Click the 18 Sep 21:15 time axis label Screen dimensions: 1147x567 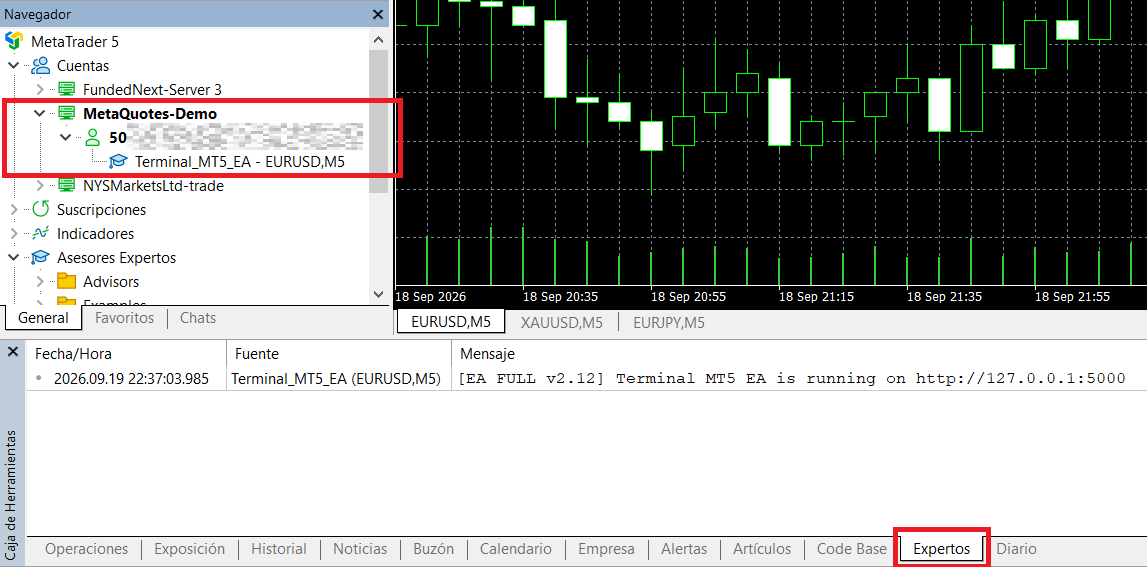tap(816, 297)
